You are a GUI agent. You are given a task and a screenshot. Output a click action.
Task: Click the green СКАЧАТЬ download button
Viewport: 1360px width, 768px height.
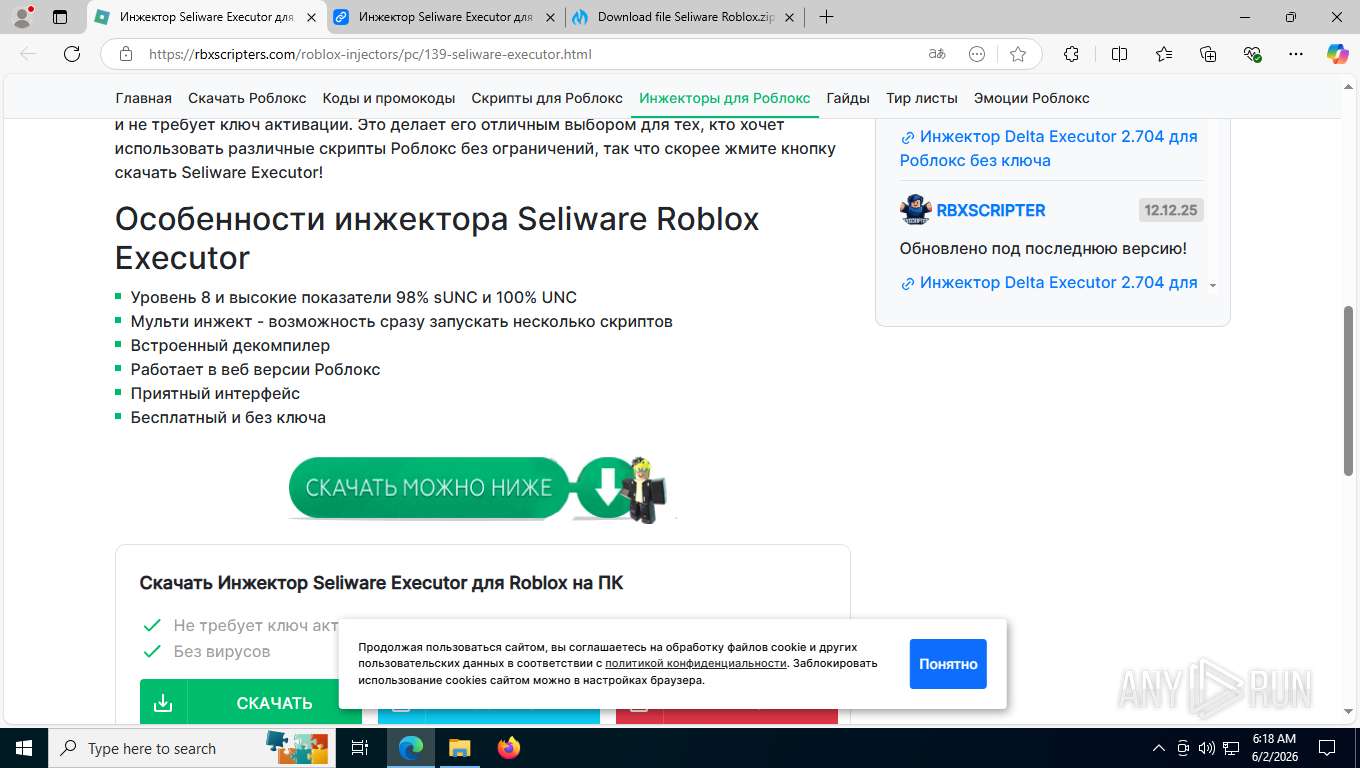(x=251, y=702)
